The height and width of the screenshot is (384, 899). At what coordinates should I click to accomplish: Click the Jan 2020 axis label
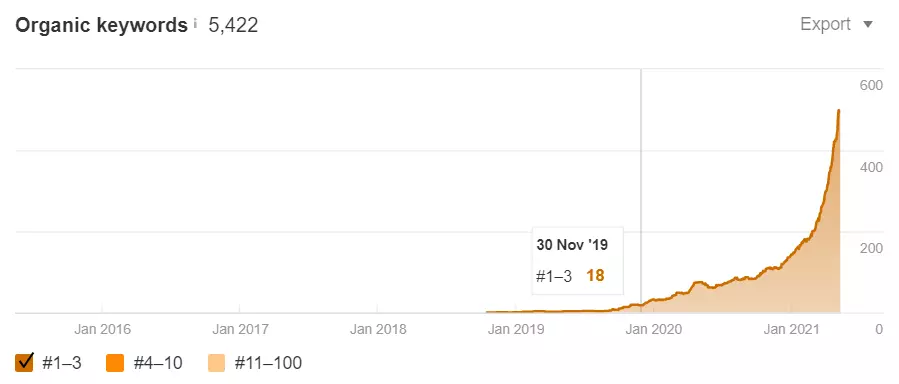pos(654,330)
